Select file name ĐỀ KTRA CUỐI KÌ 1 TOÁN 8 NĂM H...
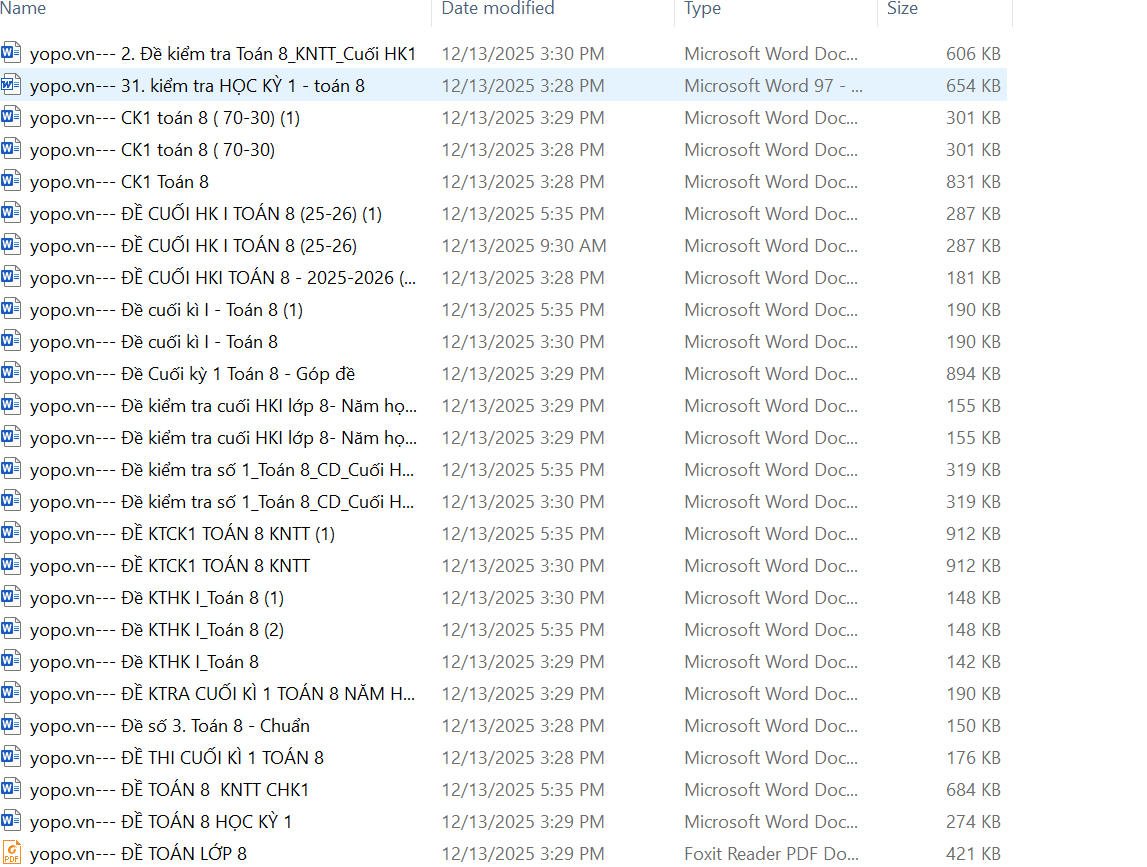The width and height of the screenshot is (1147, 867). coord(222,694)
